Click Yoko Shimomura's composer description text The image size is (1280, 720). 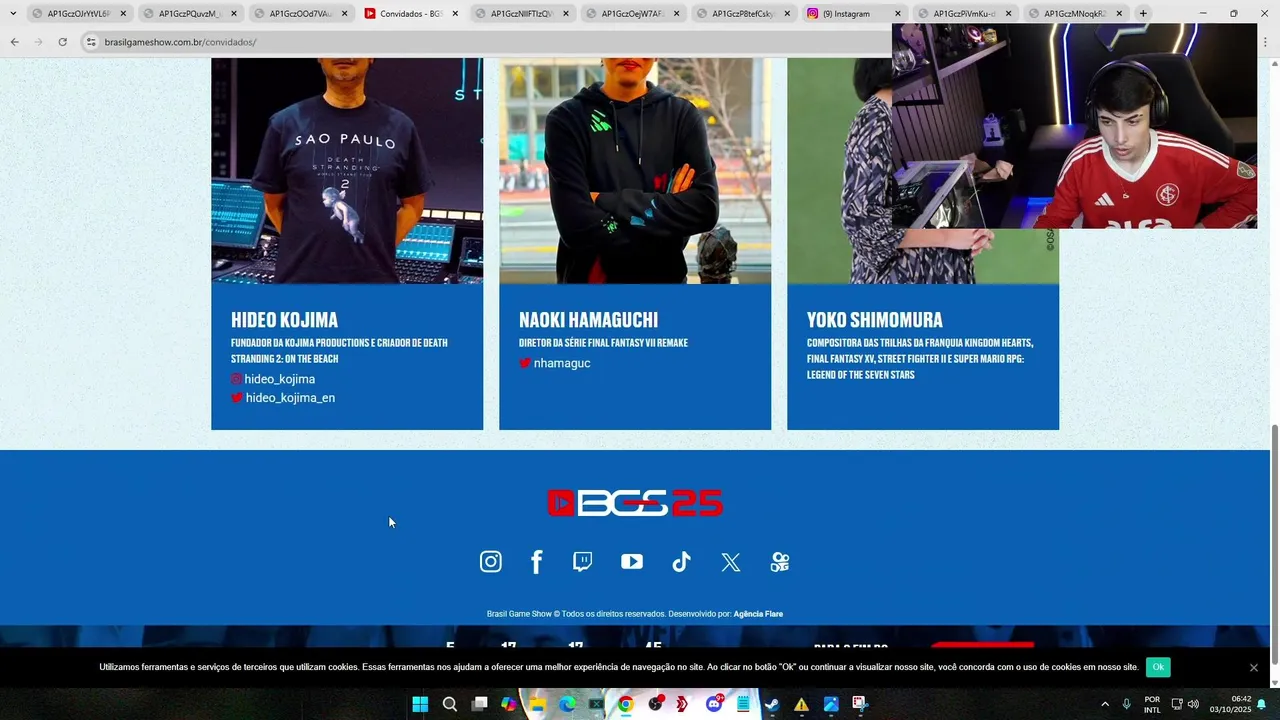point(920,359)
